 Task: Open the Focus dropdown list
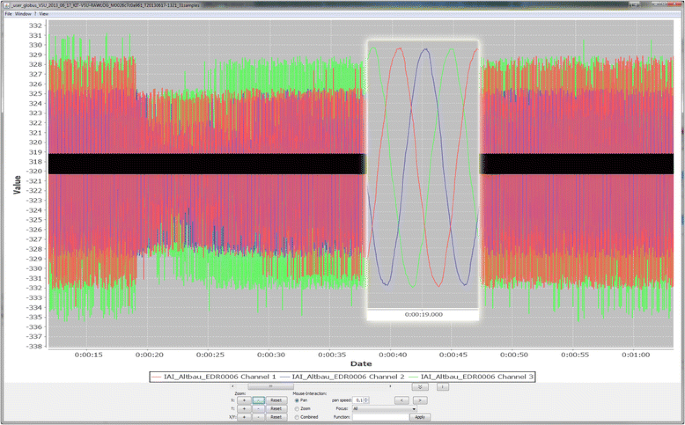(384, 408)
